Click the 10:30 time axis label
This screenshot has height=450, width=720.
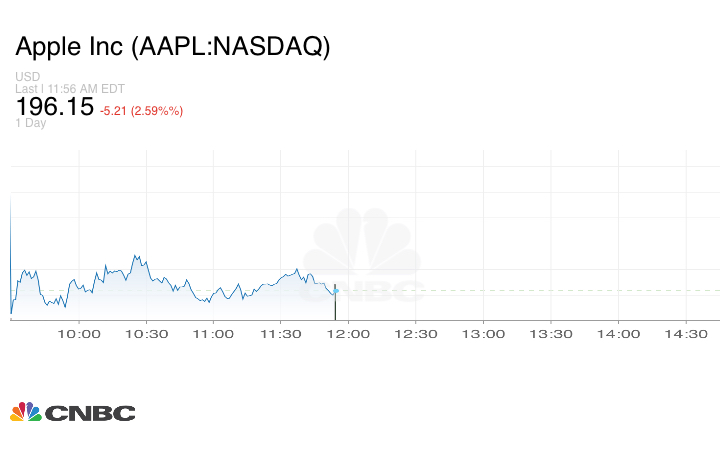click(x=147, y=334)
